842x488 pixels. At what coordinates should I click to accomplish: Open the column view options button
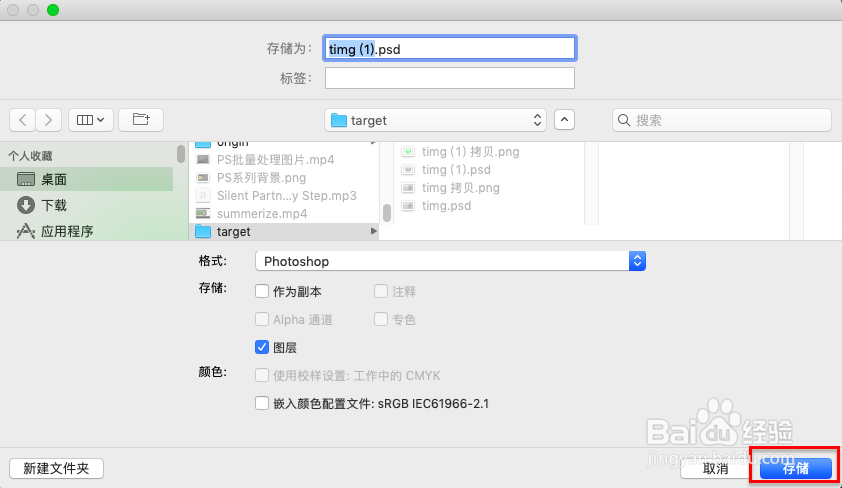(x=90, y=120)
